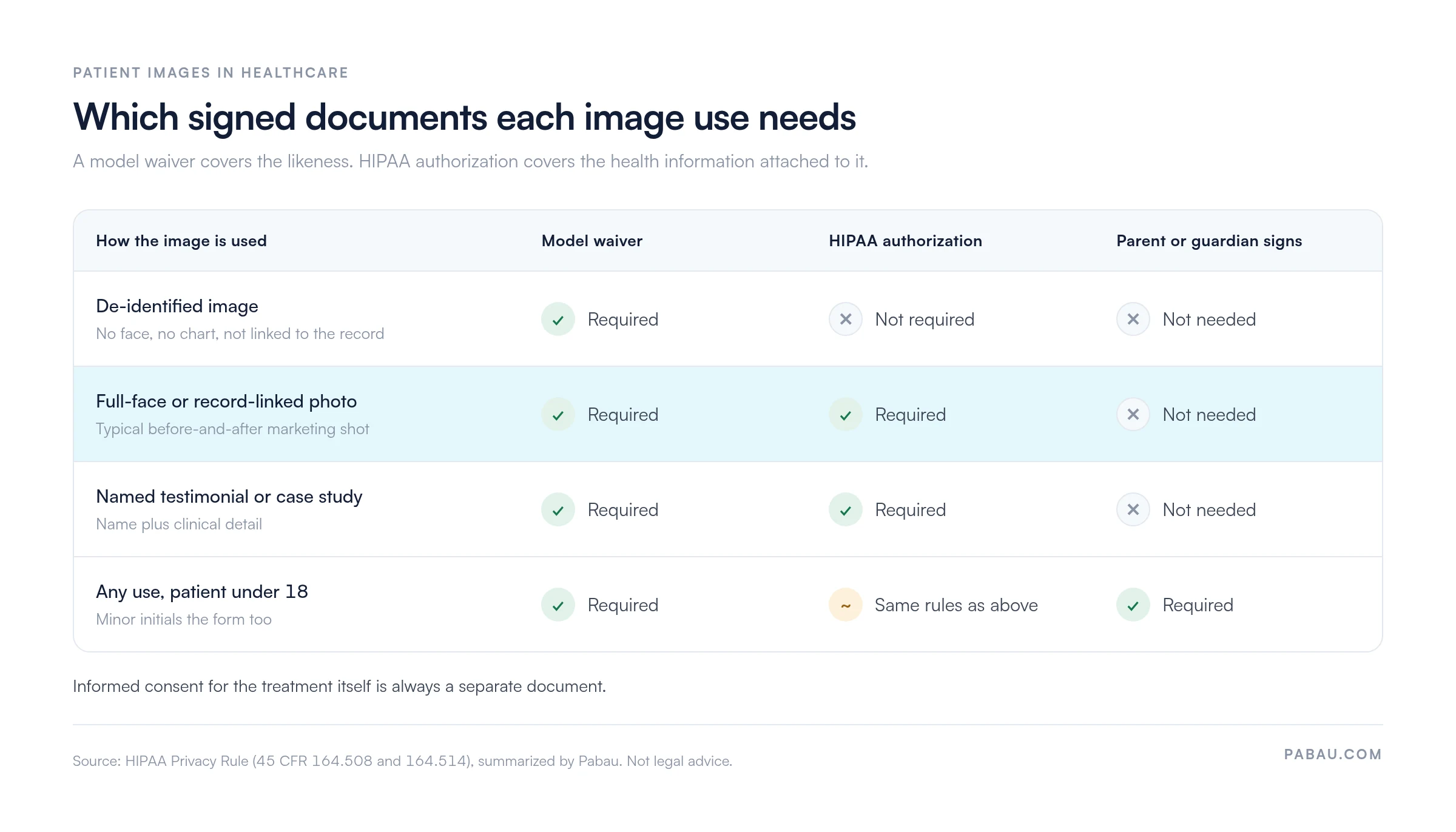
Task: Click 'Not needed' in the De-identified image row
Action: coord(1209,320)
